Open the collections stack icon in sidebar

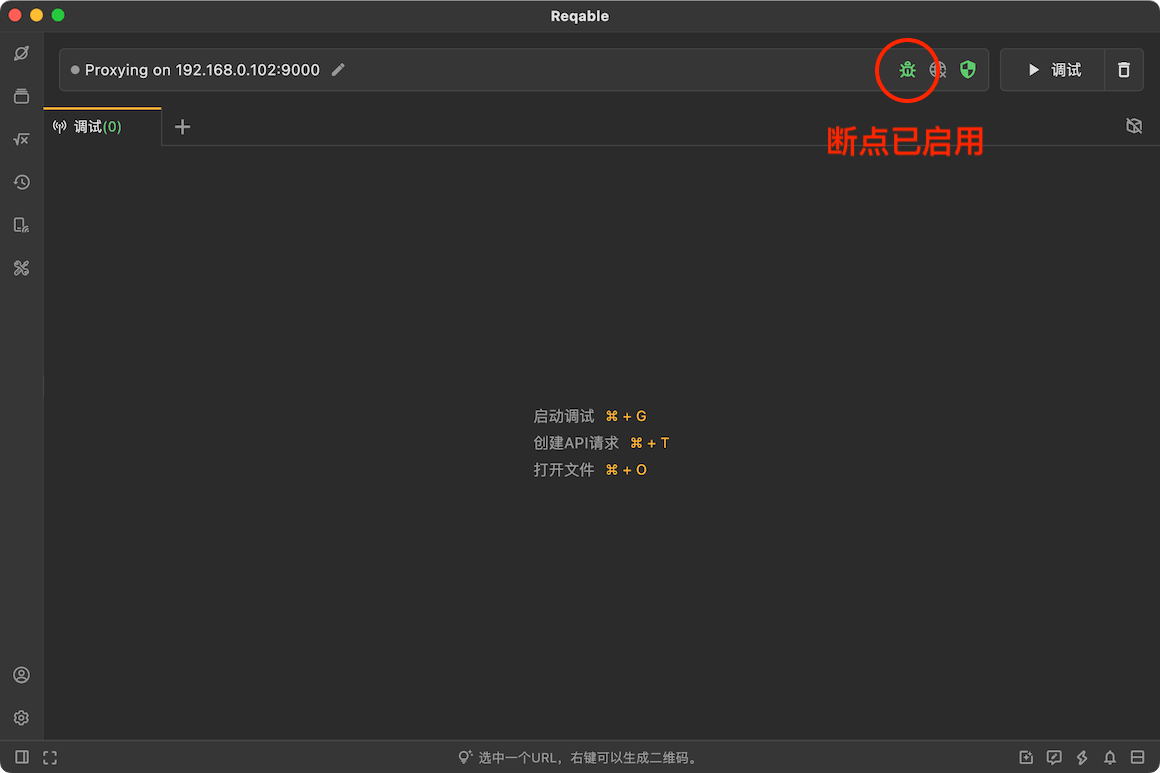click(21, 96)
